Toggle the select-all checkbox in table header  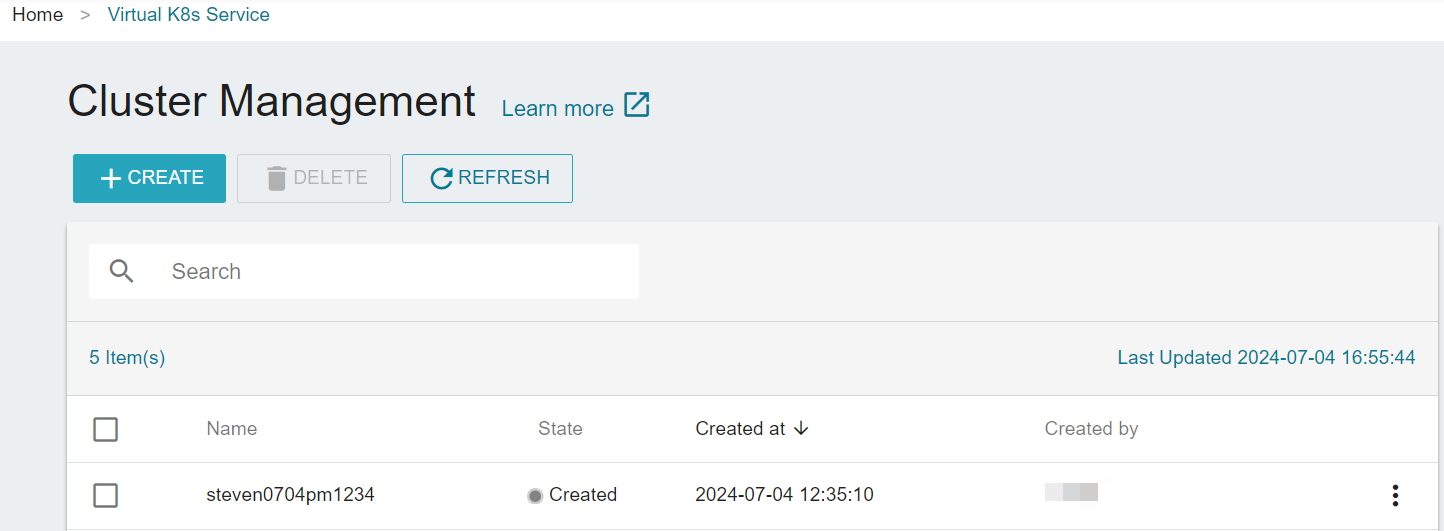tap(105, 429)
